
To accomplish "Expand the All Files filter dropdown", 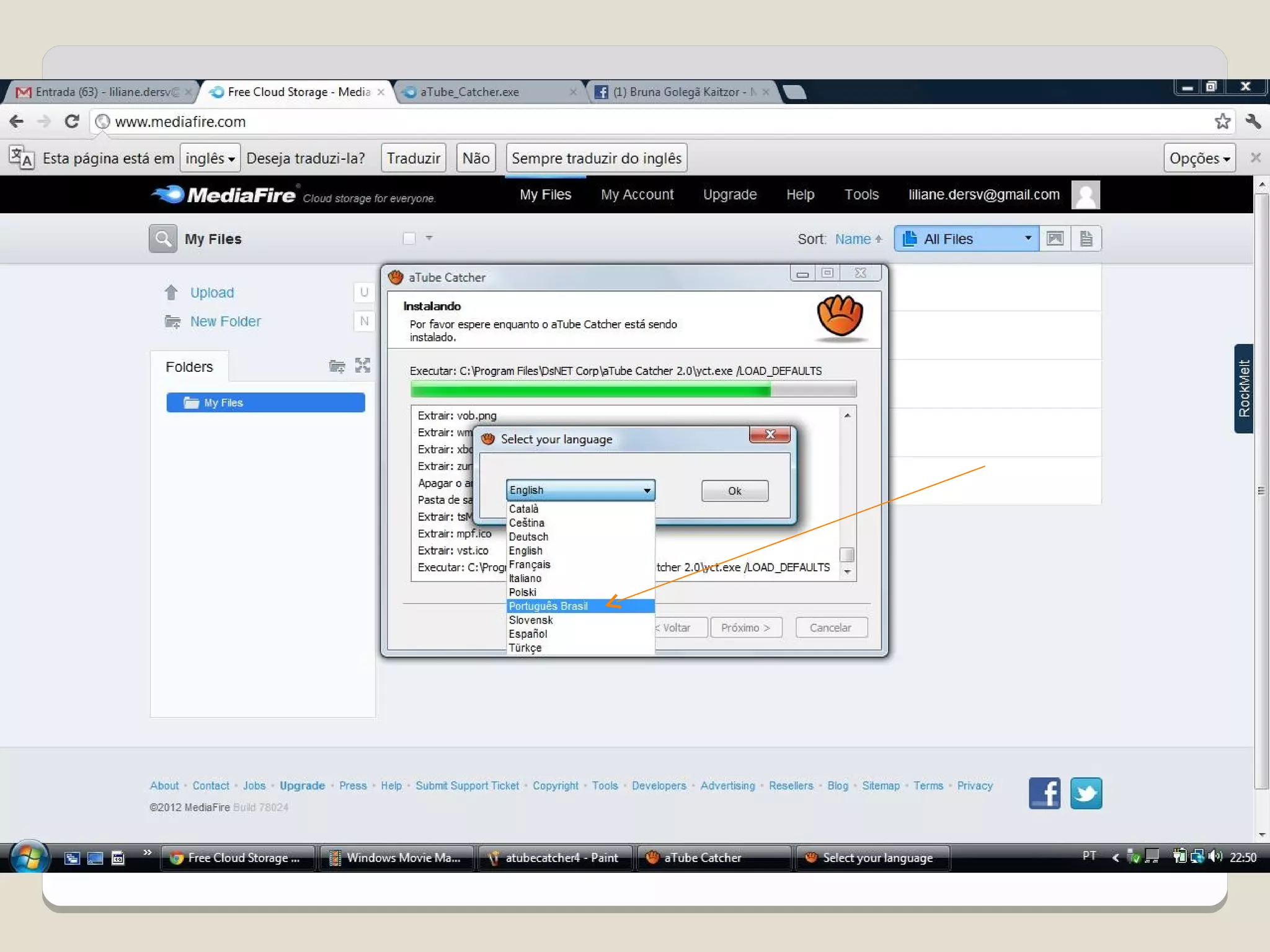I will (967, 239).
